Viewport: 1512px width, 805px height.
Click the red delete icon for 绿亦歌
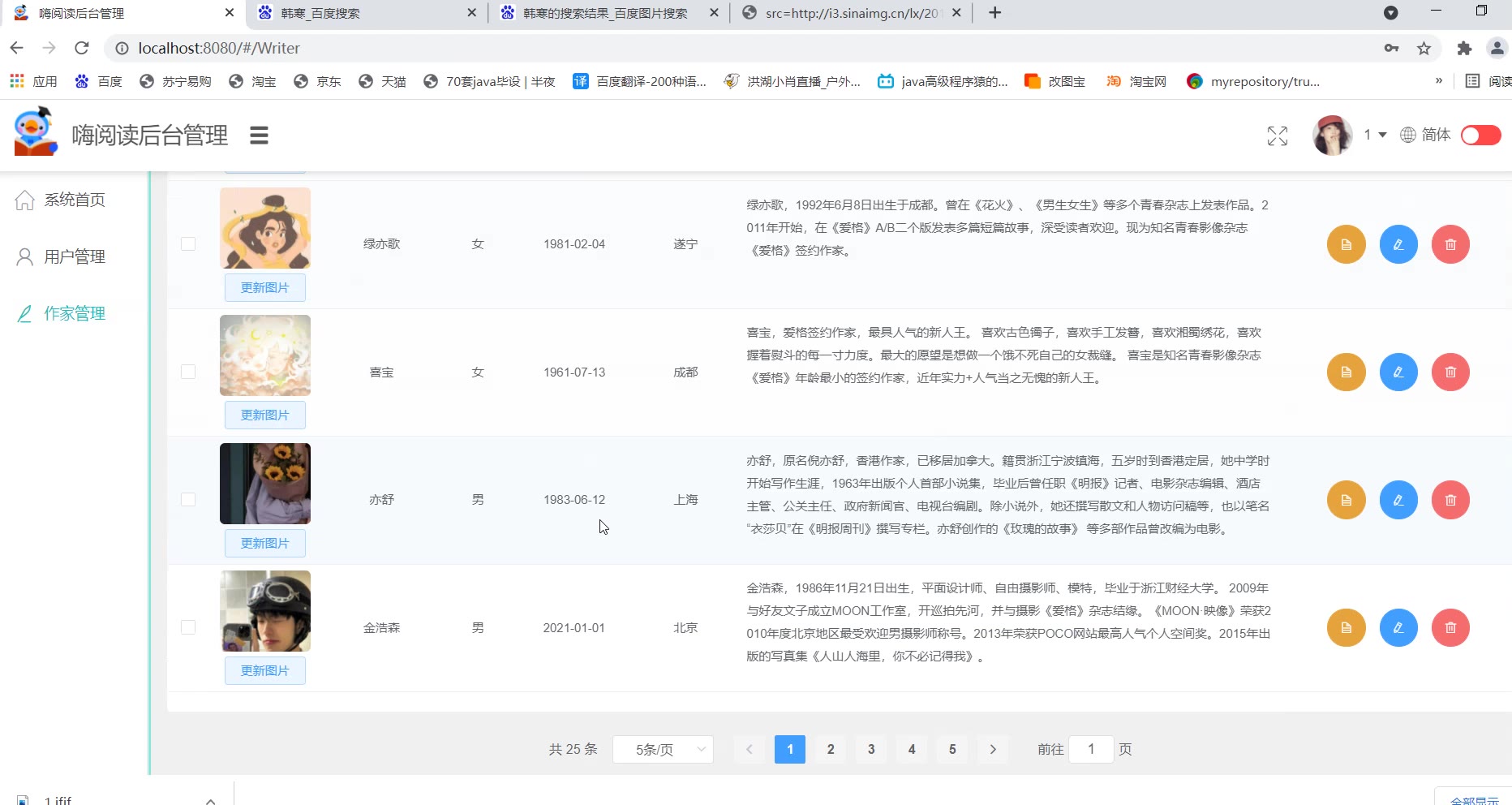click(x=1450, y=244)
